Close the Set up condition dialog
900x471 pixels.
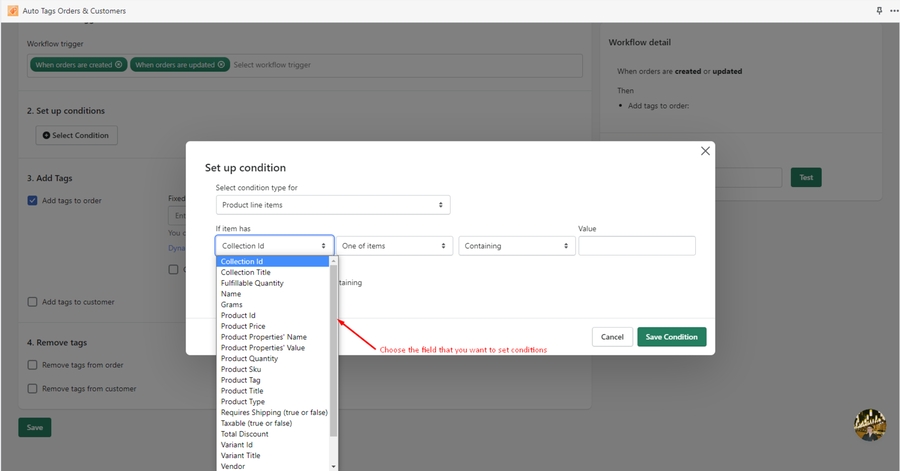(705, 151)
